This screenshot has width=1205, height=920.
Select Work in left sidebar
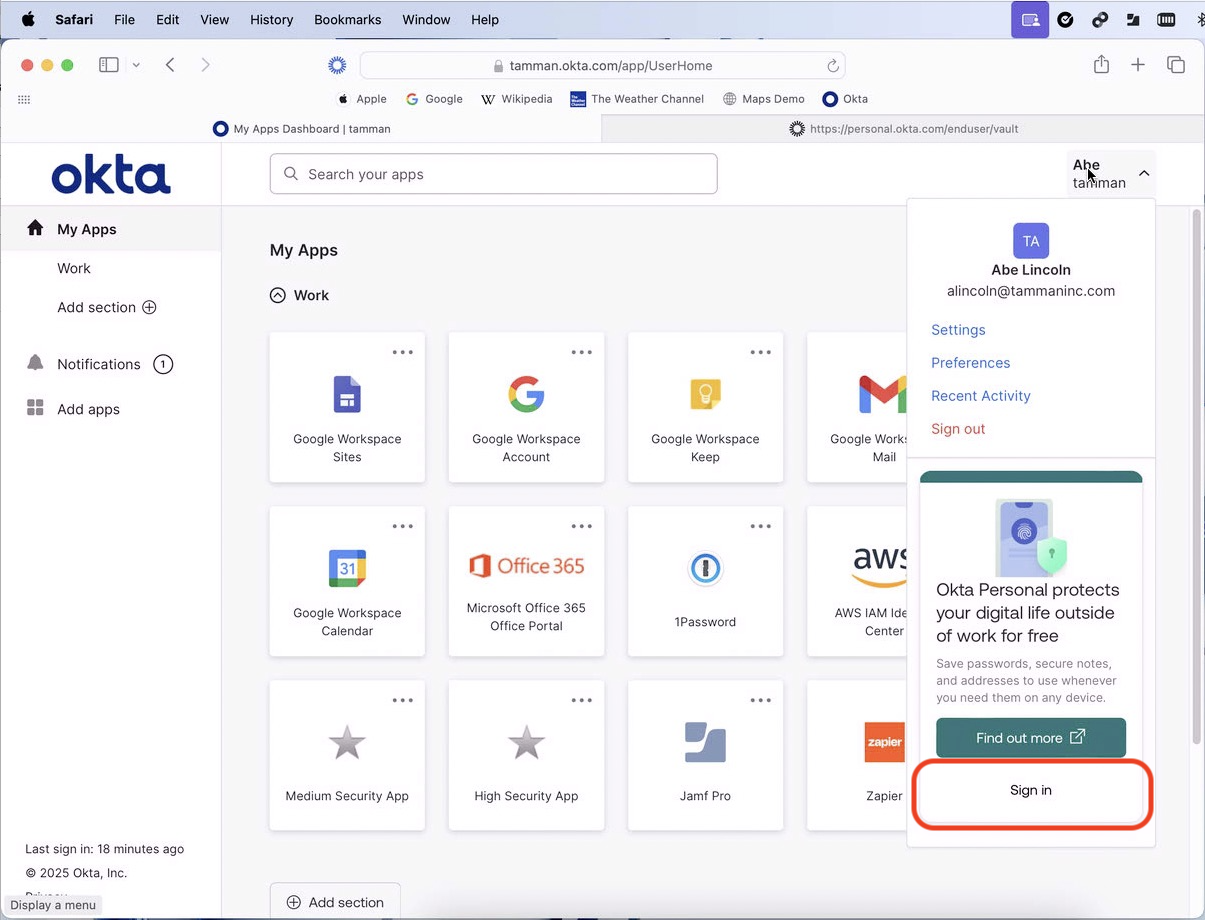click(x=74, y=268)
